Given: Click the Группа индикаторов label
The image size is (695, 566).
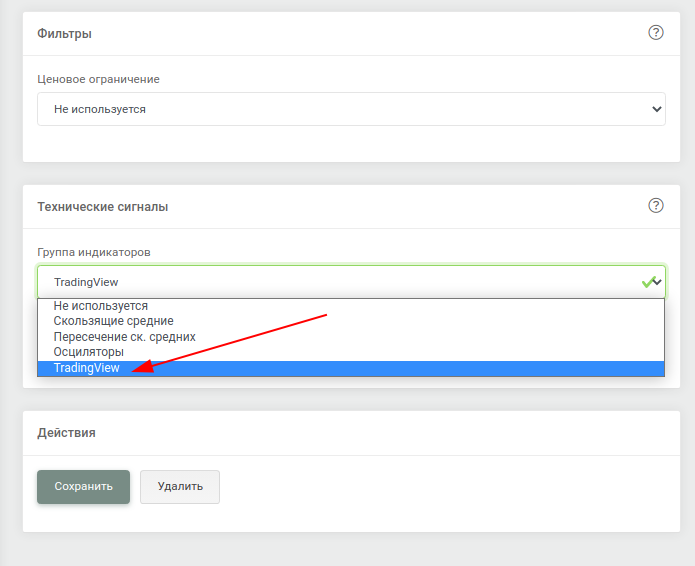Looking at the screenshot, I should tap(94, 252).
